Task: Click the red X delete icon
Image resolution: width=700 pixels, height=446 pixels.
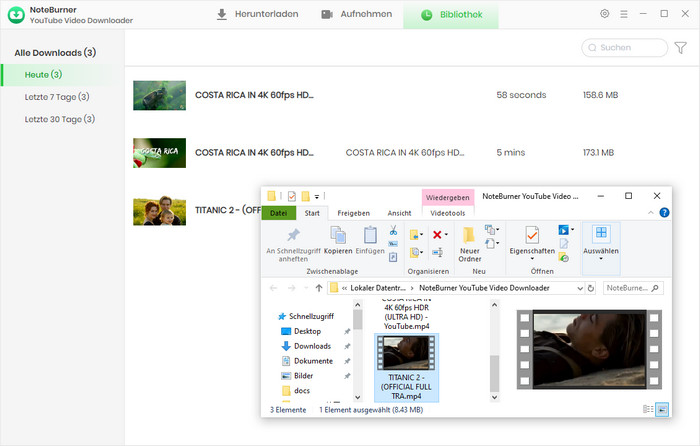Action: (x=437, y=234)
